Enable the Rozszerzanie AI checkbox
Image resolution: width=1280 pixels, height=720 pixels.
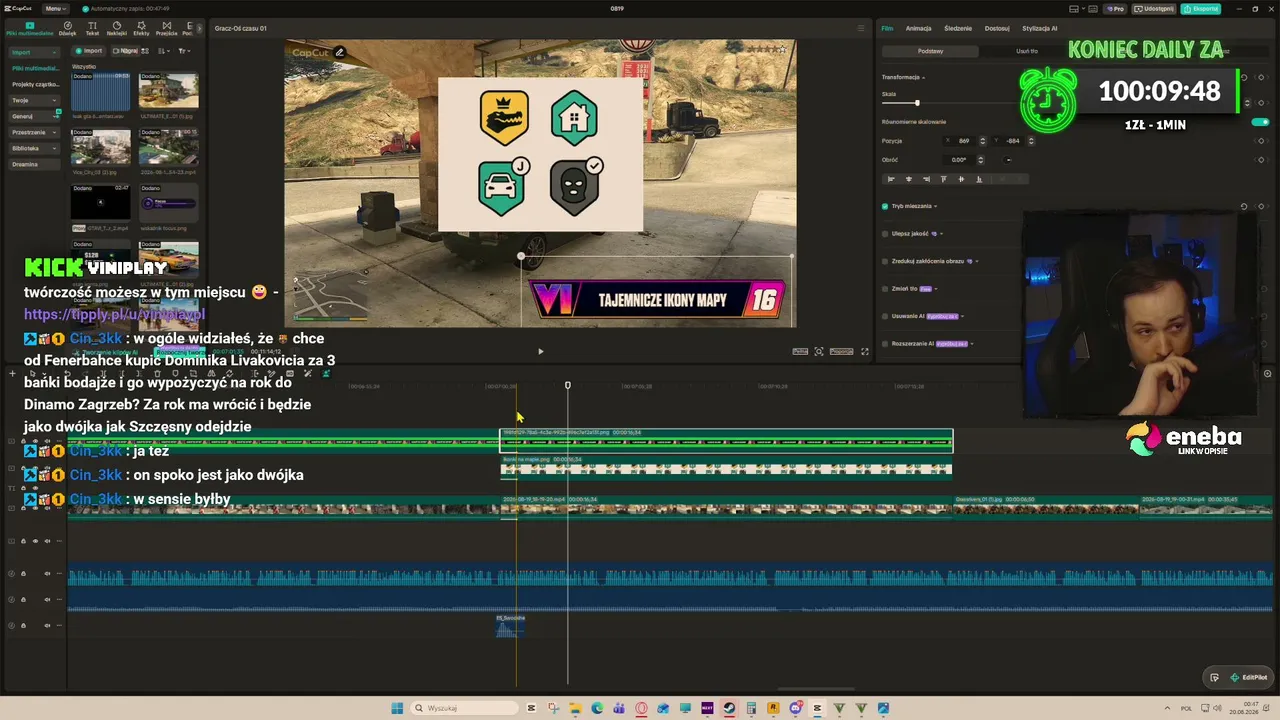click(x=885, y=344)
